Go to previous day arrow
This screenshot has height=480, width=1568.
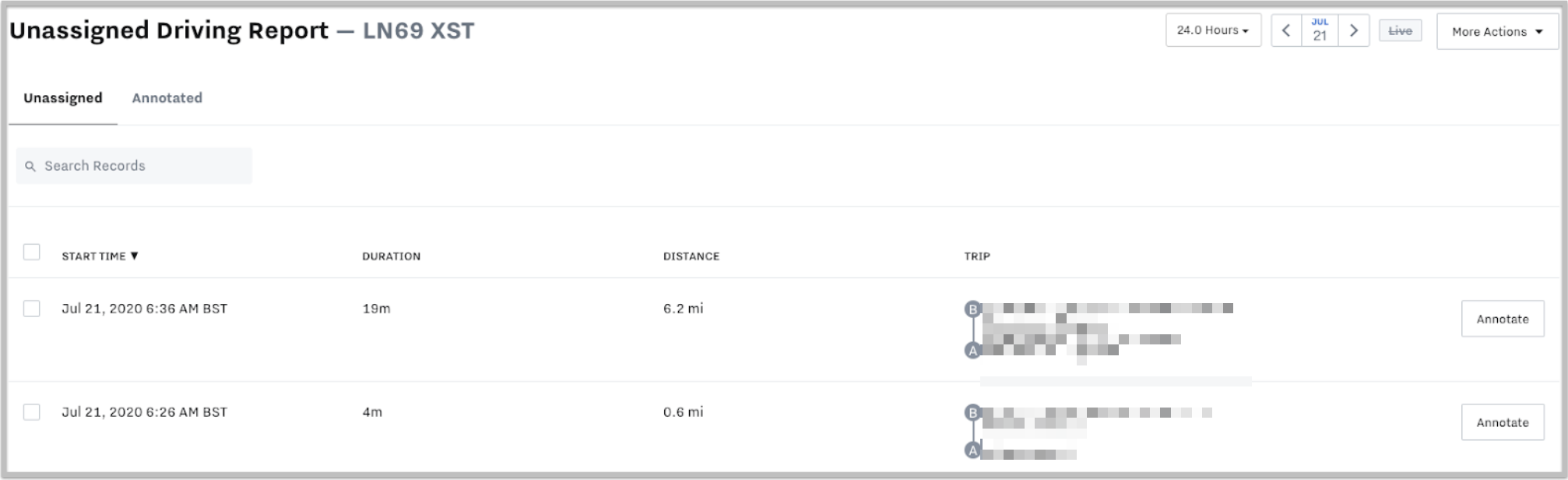[1286, 30]
